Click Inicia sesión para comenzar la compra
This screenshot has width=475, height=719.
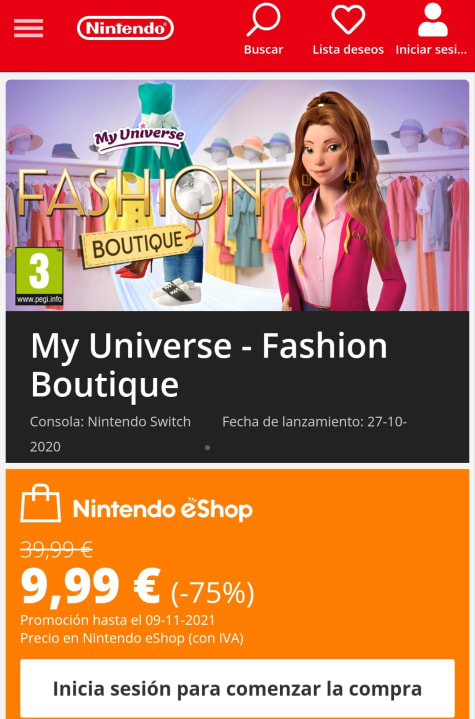coord(238,688)
